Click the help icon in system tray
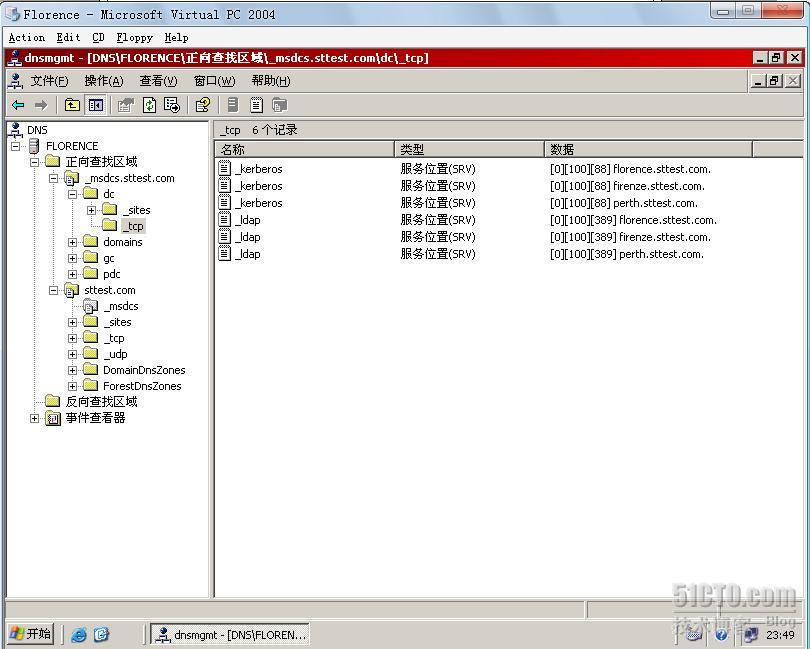The width and height of the screenshot is (810, 649). (x=721, y=635)
